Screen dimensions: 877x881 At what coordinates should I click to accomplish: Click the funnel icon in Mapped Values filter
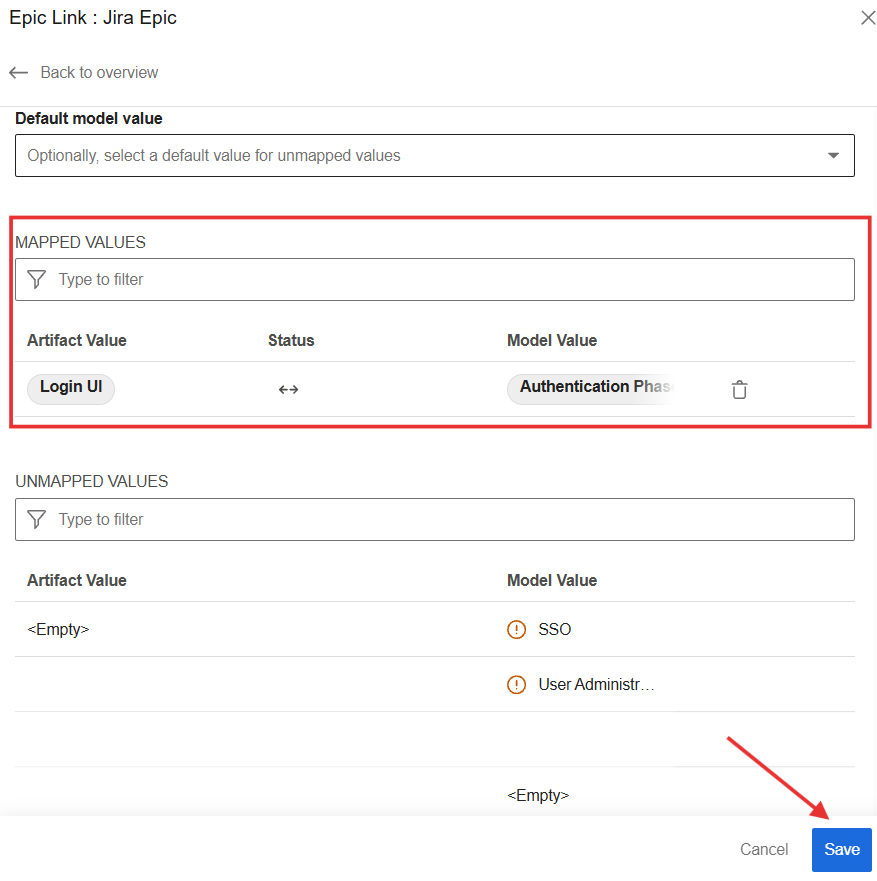[x=37, y=280]
